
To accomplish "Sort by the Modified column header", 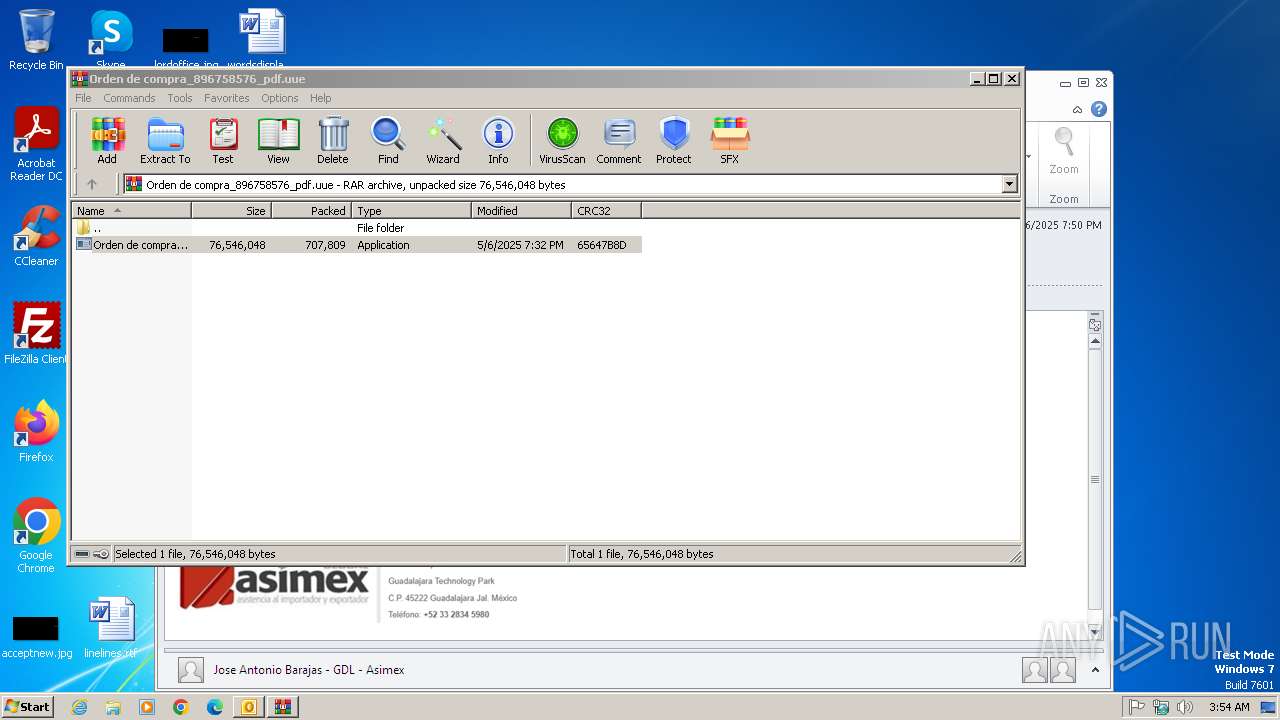I will click(x=521, y=211).
